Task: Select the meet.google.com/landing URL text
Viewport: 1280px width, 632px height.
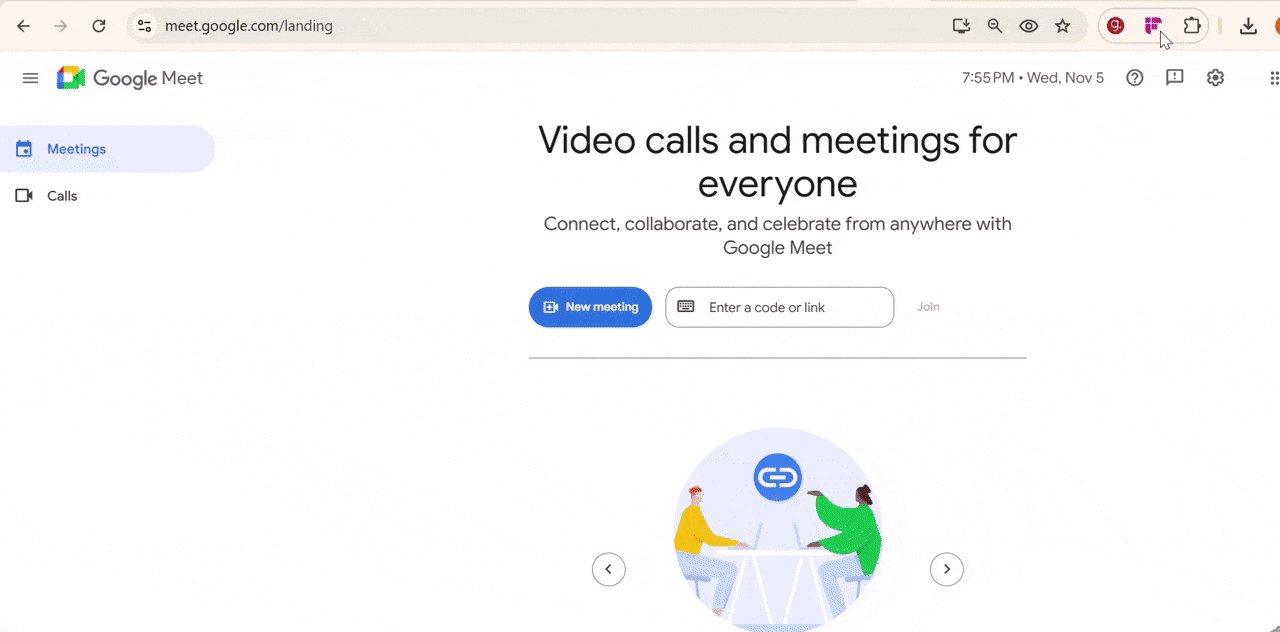Action: (x=249, y=26)
